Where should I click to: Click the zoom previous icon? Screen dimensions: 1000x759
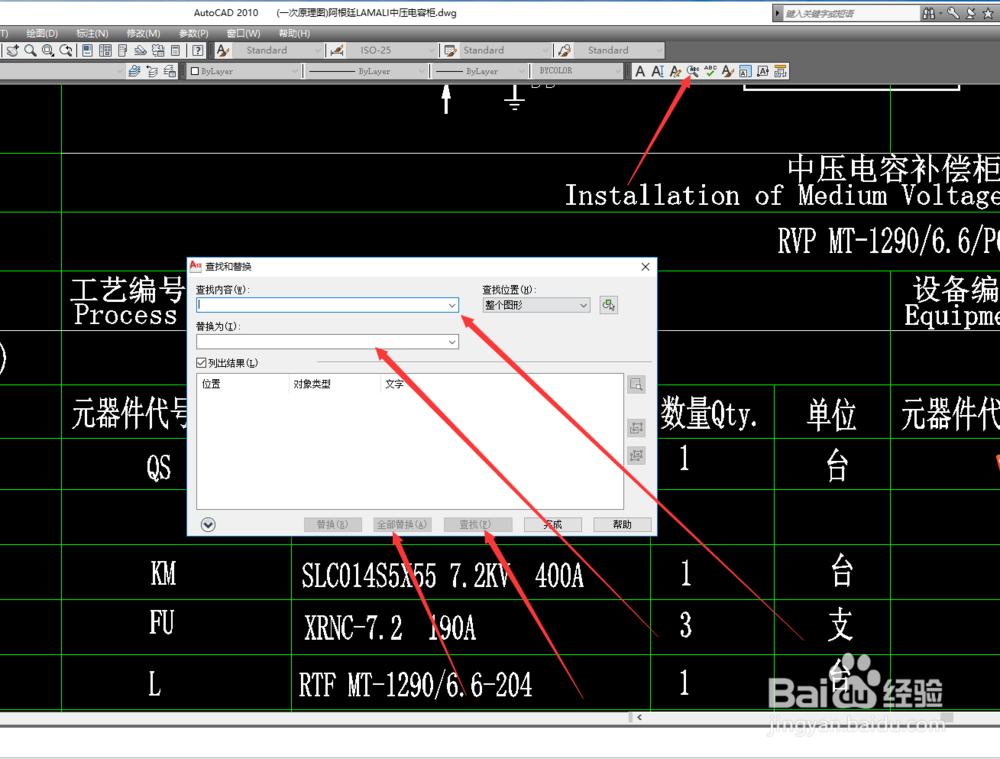(66, 50)
